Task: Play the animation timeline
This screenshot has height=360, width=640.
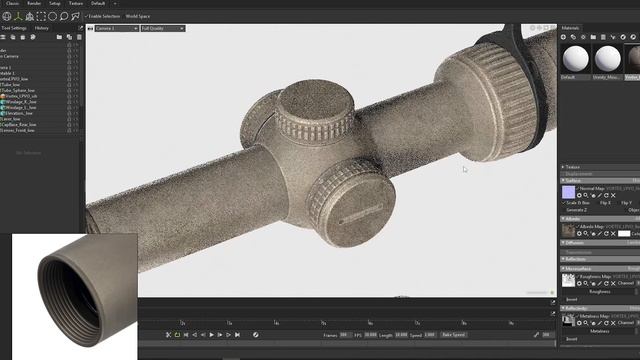Action: click(211, 335)
